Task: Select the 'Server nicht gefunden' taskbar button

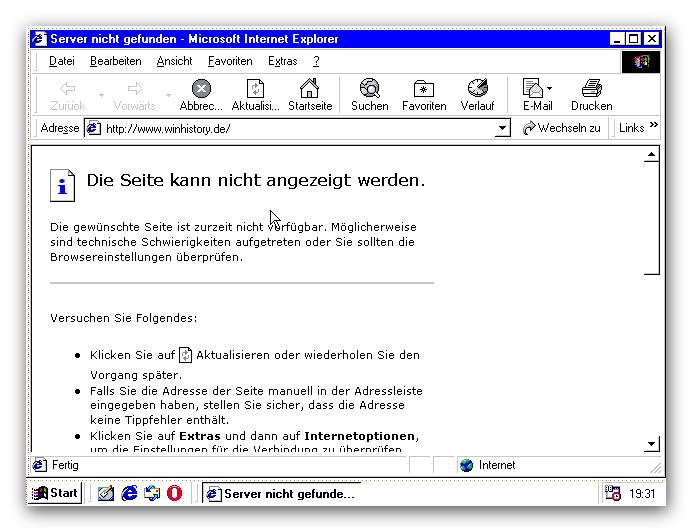Action: [x=279, y=493]
